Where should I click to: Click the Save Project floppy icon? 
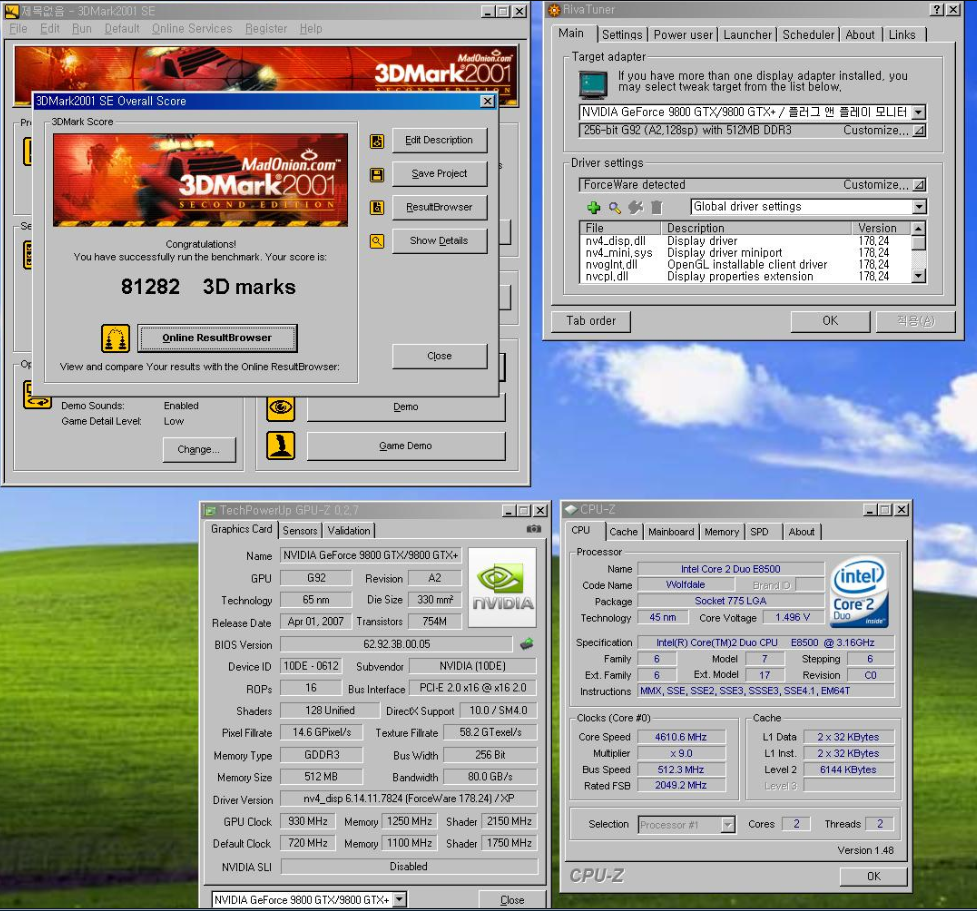pos(377,174)
